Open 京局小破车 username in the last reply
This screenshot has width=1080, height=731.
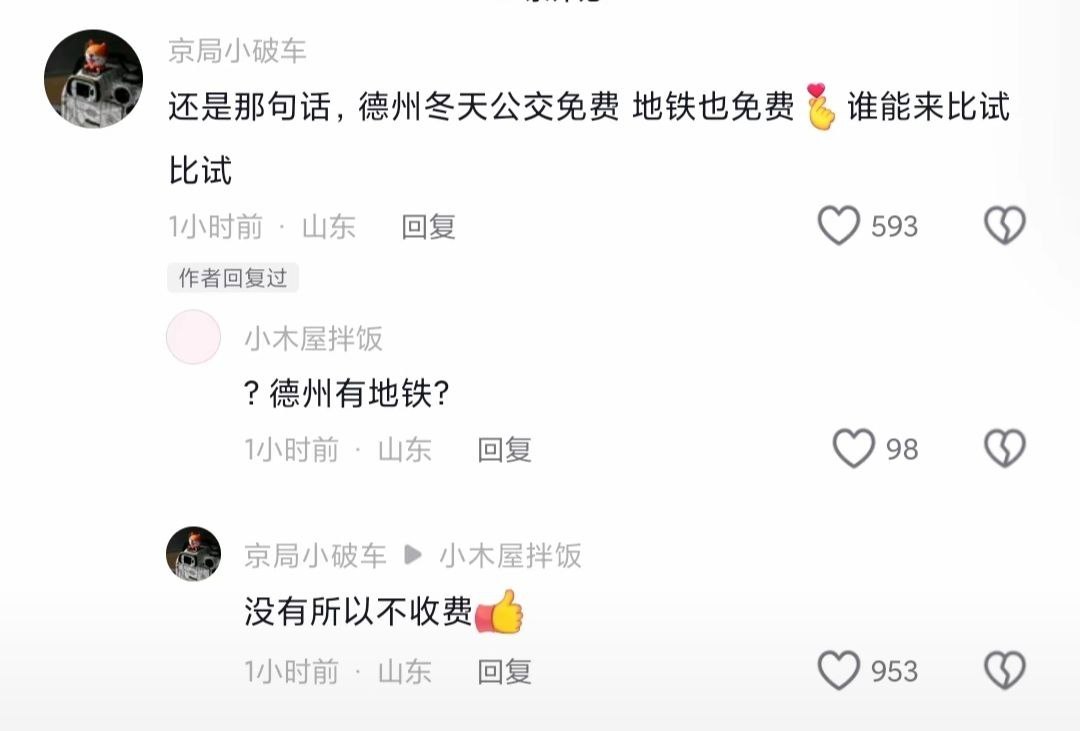[x=315, y=555]
